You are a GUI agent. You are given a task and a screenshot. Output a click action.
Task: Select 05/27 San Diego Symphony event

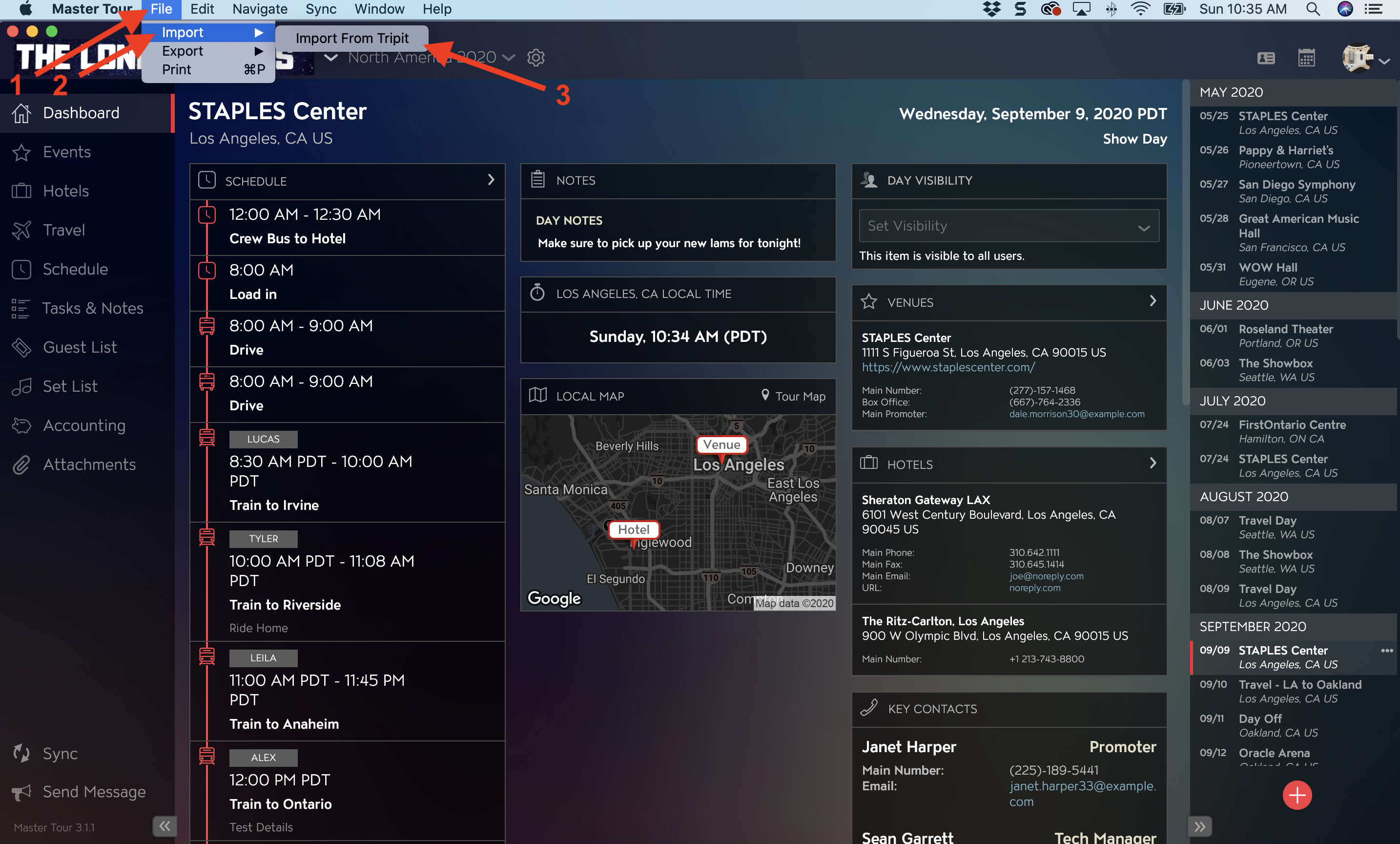[1293, 191]
